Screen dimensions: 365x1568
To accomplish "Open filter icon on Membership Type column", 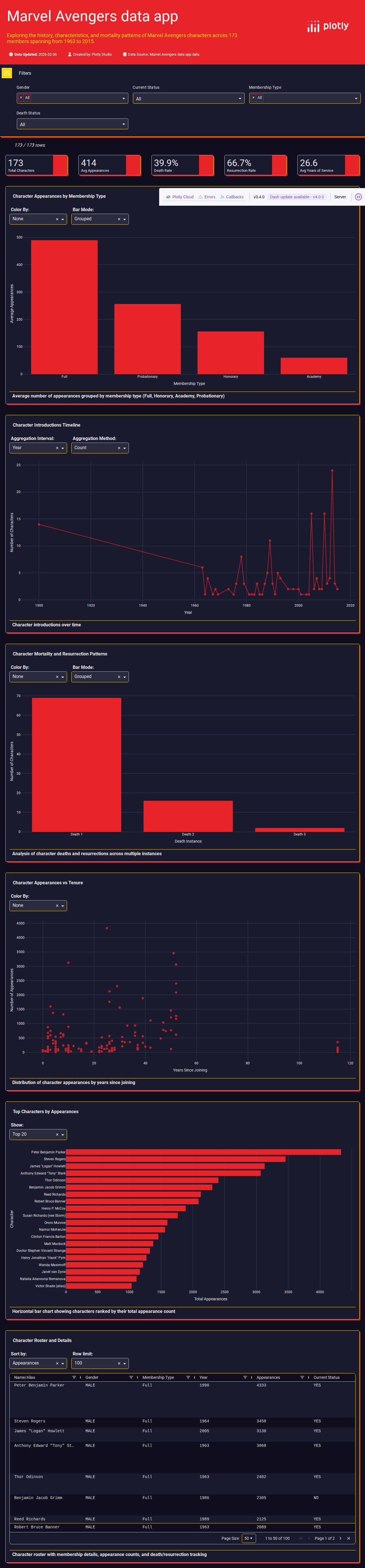I will (x=188, y=1377).
